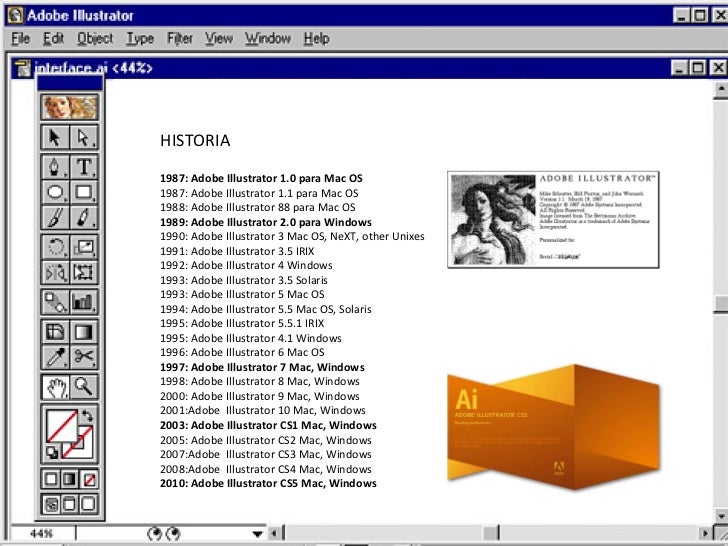
Task: Select the Reflect tool
Action: 55,272
